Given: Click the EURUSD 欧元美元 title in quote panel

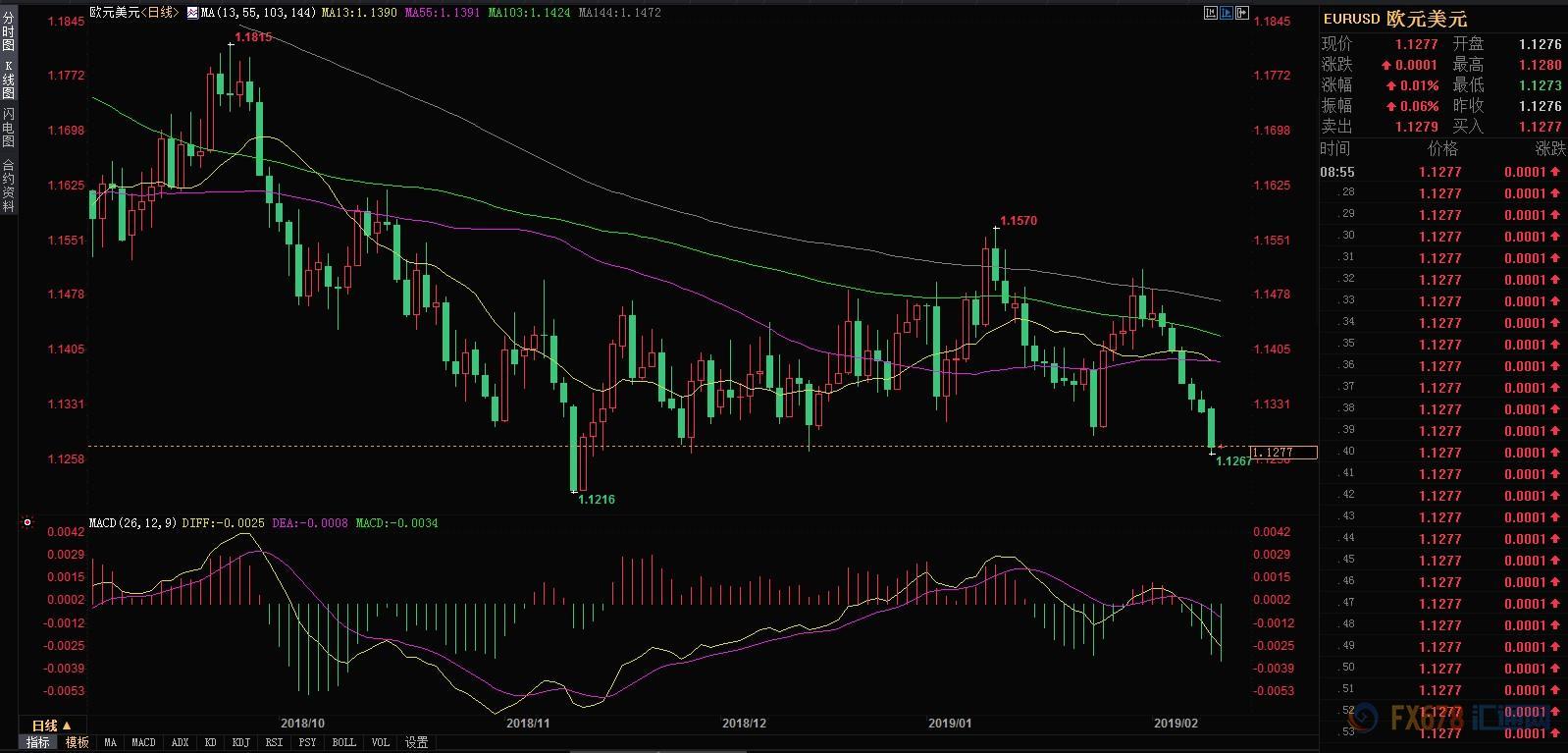Looking at the screenshot, I should tap(1394, 19).
